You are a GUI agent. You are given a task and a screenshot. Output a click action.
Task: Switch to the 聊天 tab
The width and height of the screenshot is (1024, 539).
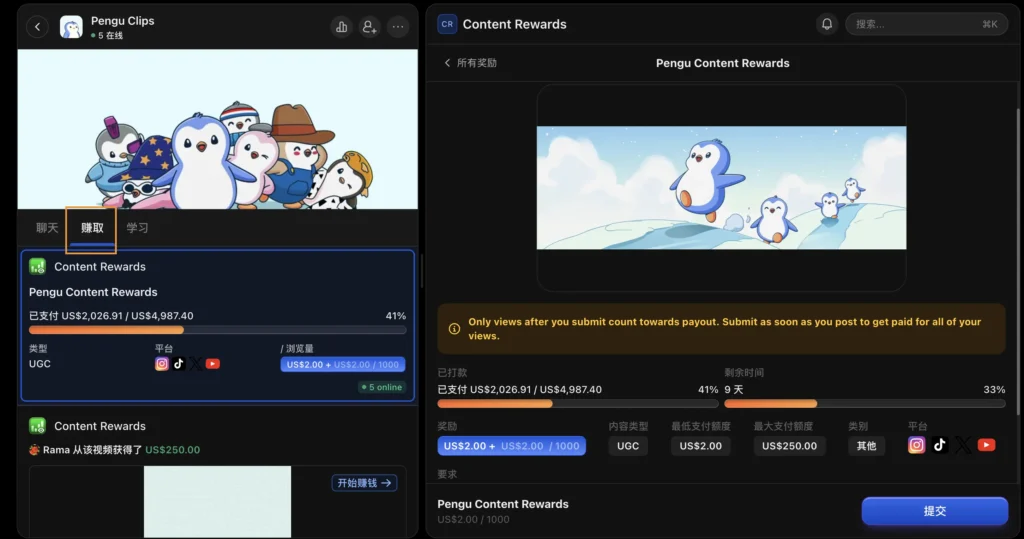coord(47,228)
